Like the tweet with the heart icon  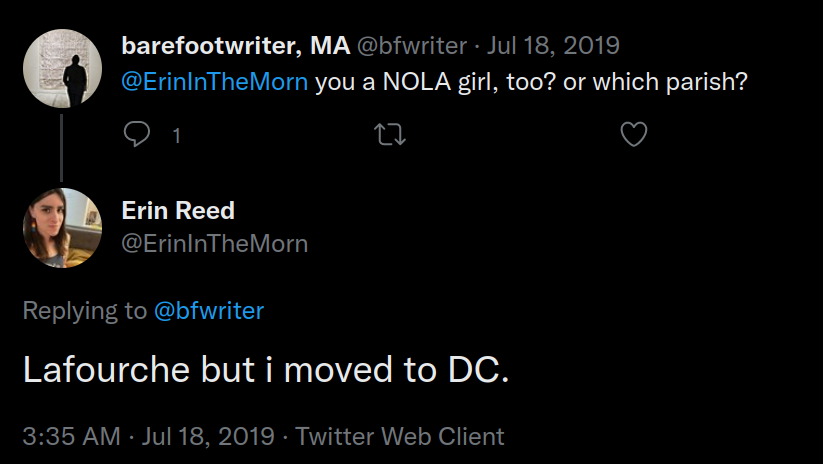634,134
